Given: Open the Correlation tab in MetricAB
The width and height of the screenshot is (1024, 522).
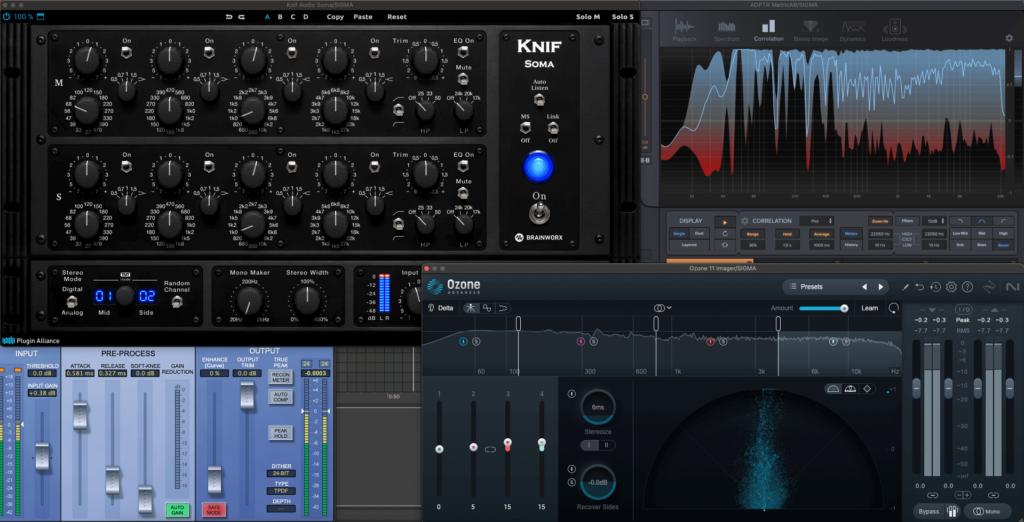Looking at the screenshot, I should click(x=769, y=30).
